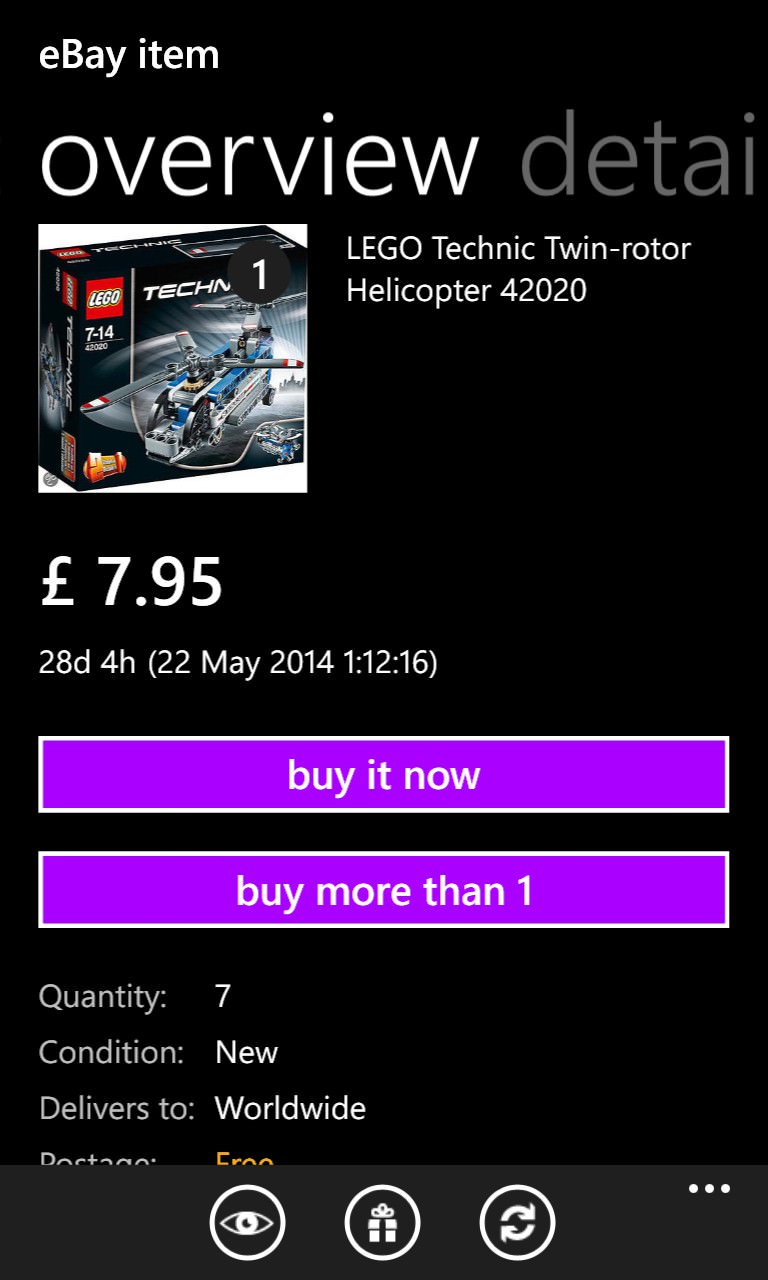
Task: Switch to the details tab
Action: point(638,157)
